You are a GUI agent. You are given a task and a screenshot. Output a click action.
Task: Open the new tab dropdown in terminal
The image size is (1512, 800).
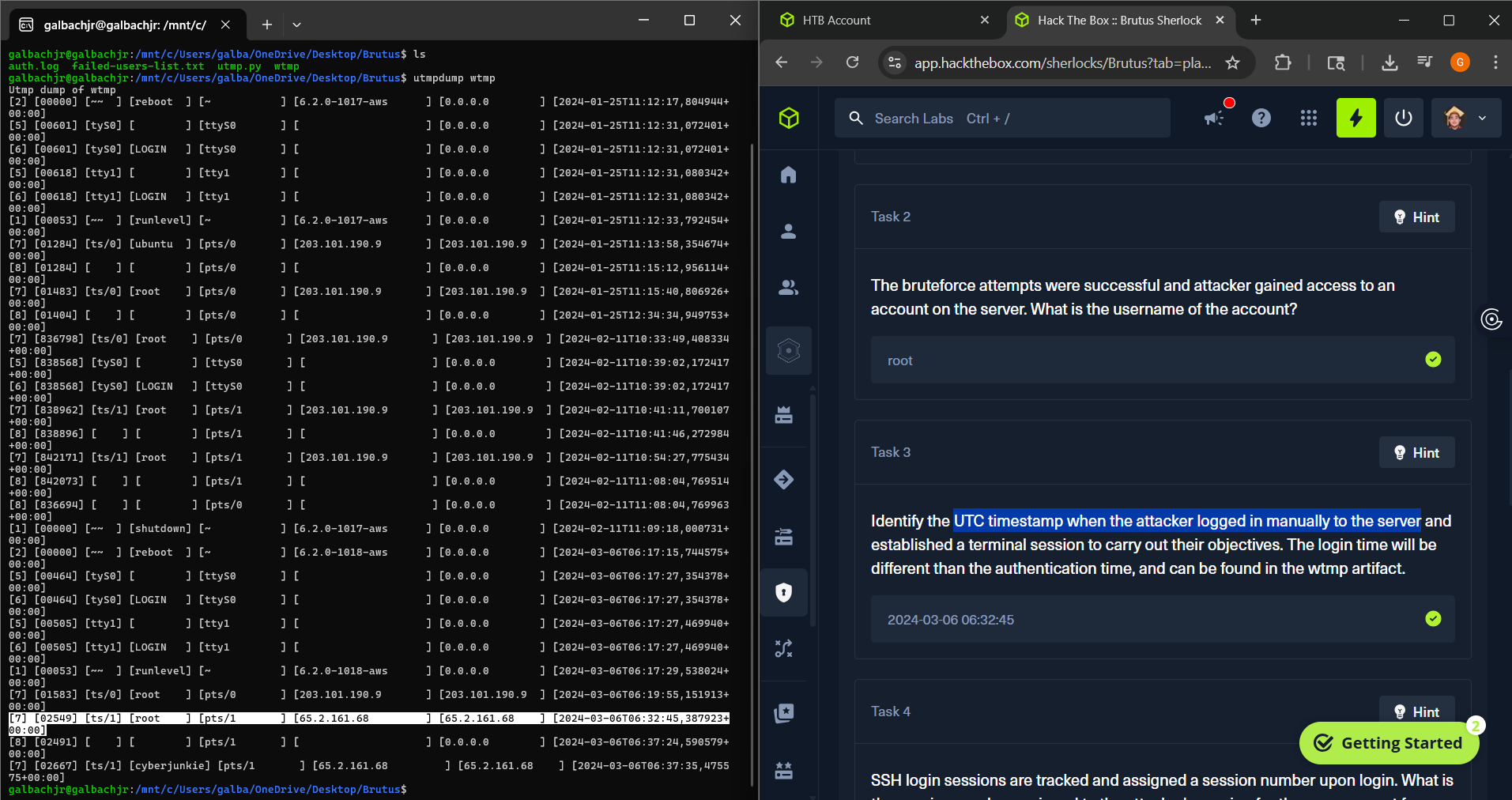pyautogui.click(x=296, y=25)
